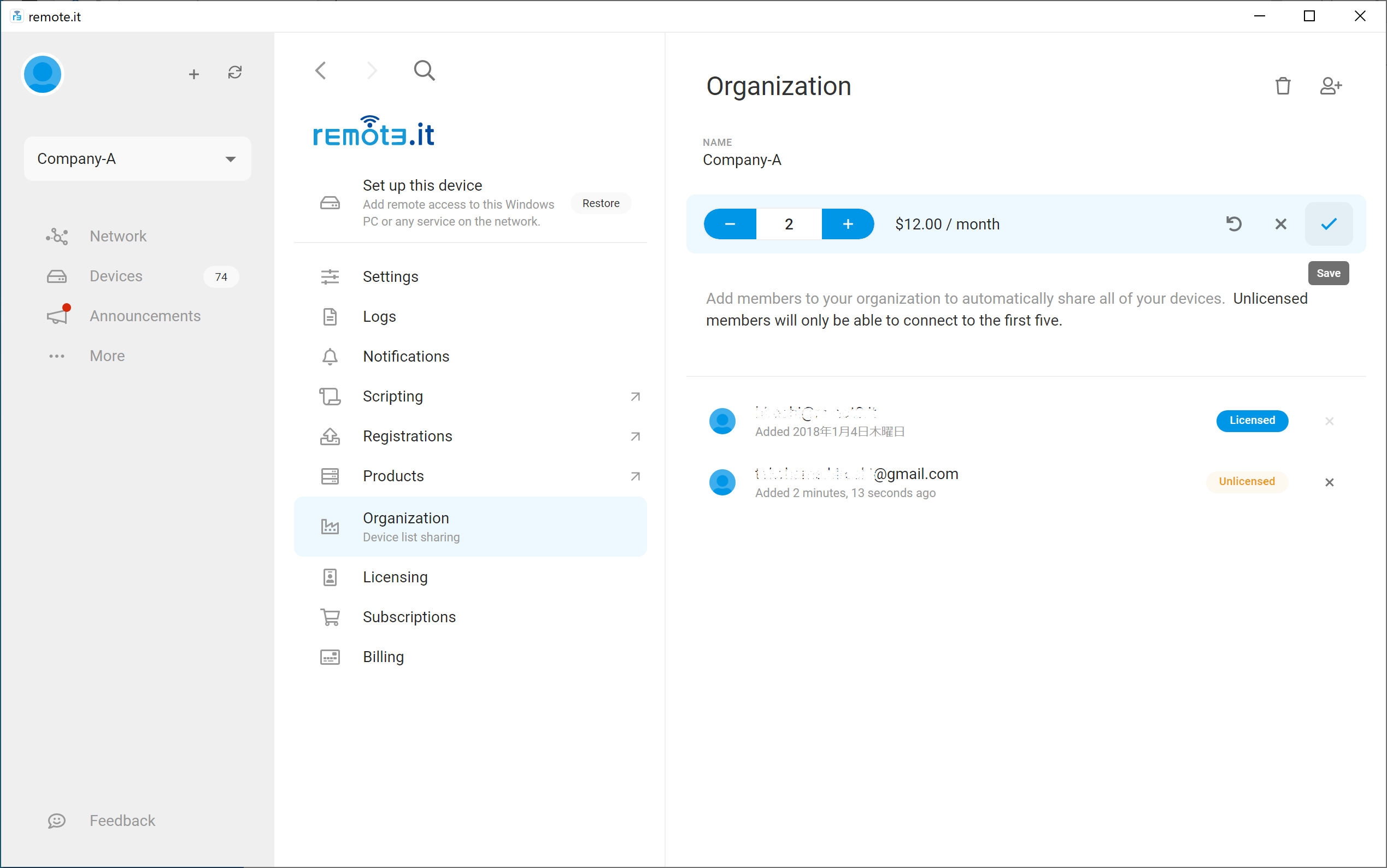Open Registrations
Screen dimensions: 1387x868
(x=471, y=436)
